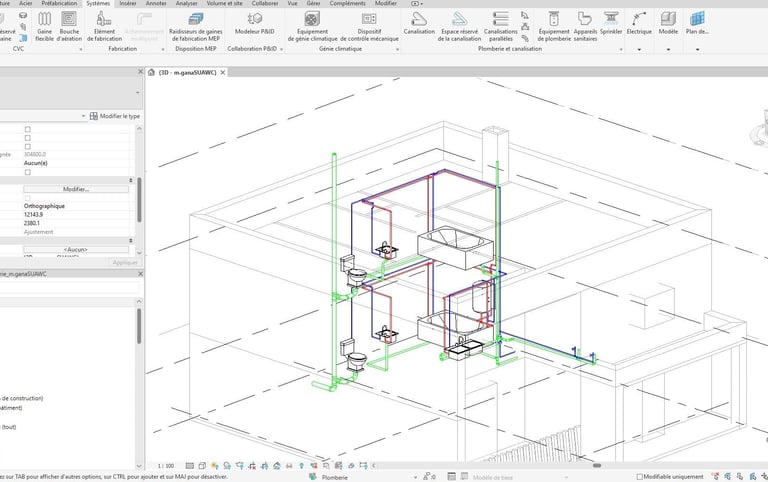This screenshot has width=768, height=482.
Task: Place Appareils sanitaires fixture
Action: pyautogui.click(x=585, y=26)
